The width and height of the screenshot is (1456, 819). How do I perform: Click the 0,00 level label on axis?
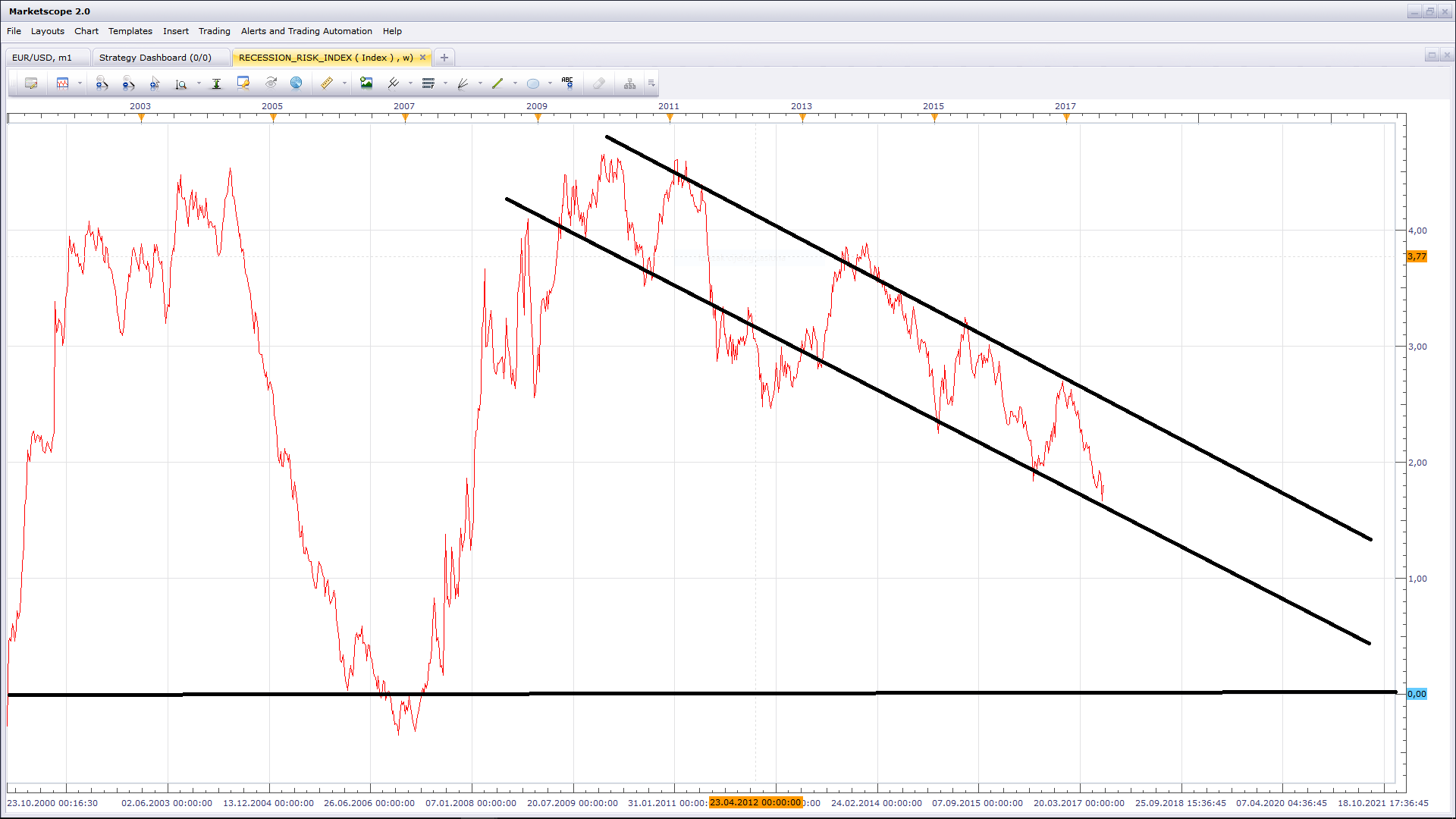click(x=1417, y=694)
